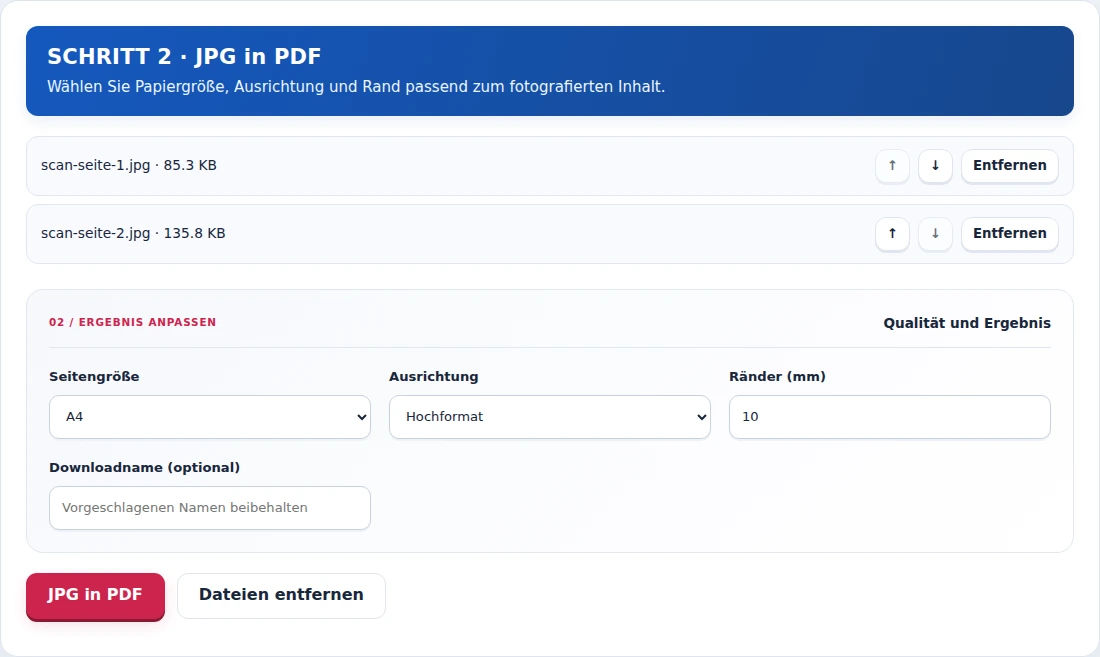Image resolution: width=1100 pixels, height=657 pixels.
Task: Click the chevron of the Seitengröße select
Action: tap(361, 417)
